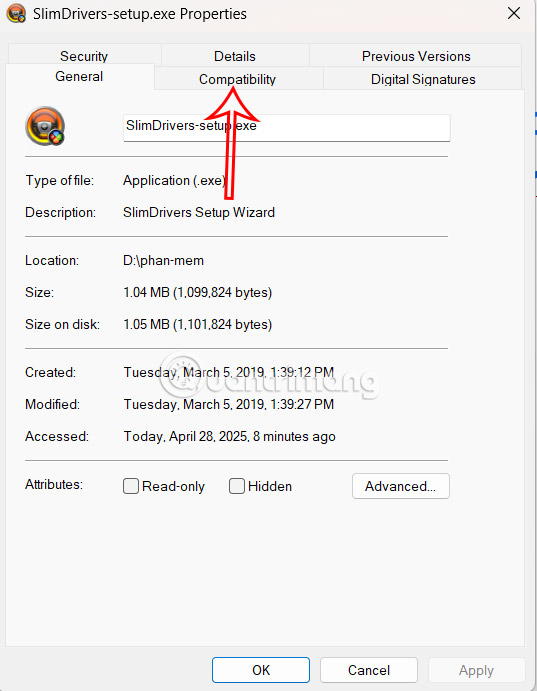Open the Details tab
Screen dimensions: 537x691
[x=235, y=56]
